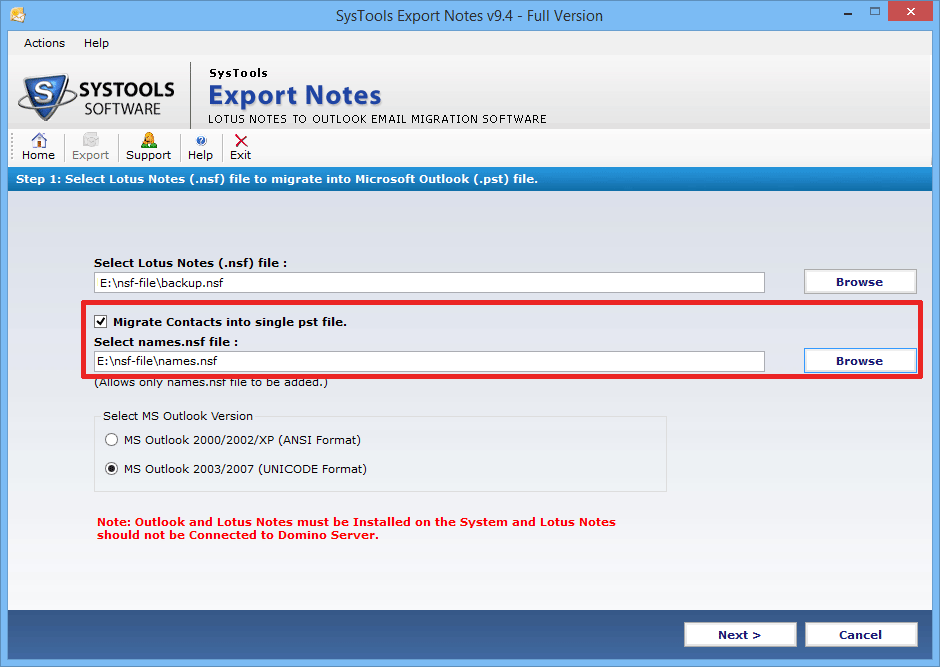Maximize the Export Notes window

[x=875, y=13]
